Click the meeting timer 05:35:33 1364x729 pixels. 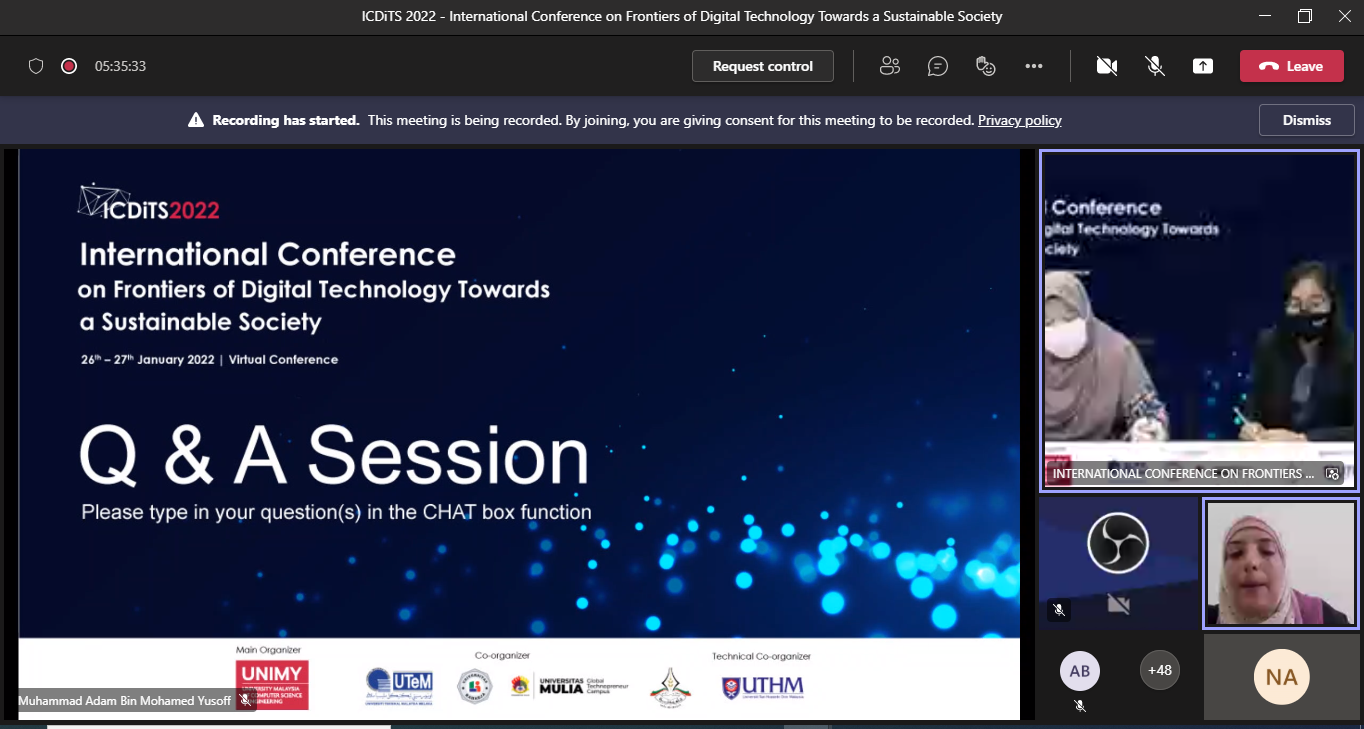coord(121,66)
